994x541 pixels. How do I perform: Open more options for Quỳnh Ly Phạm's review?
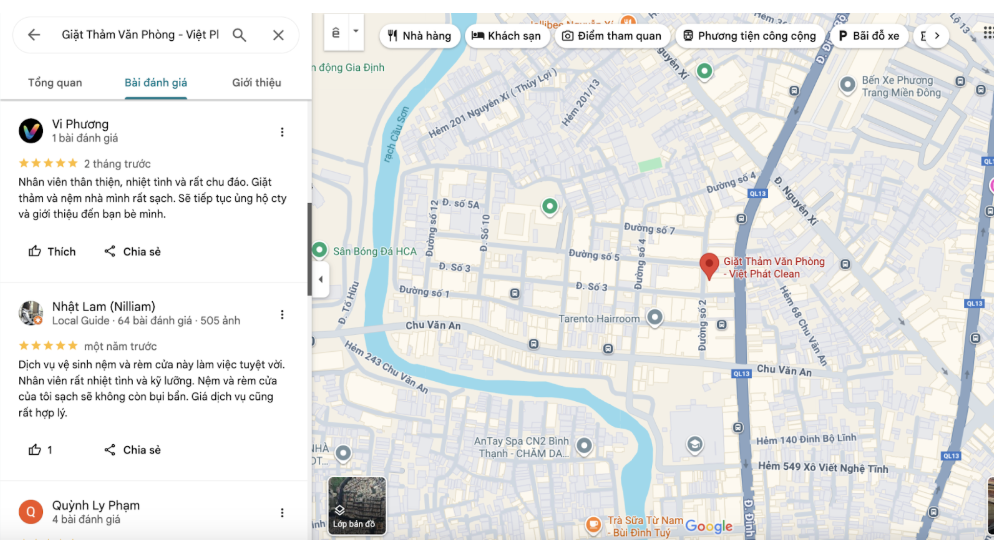pyautogui.click(x=282, y=513)
